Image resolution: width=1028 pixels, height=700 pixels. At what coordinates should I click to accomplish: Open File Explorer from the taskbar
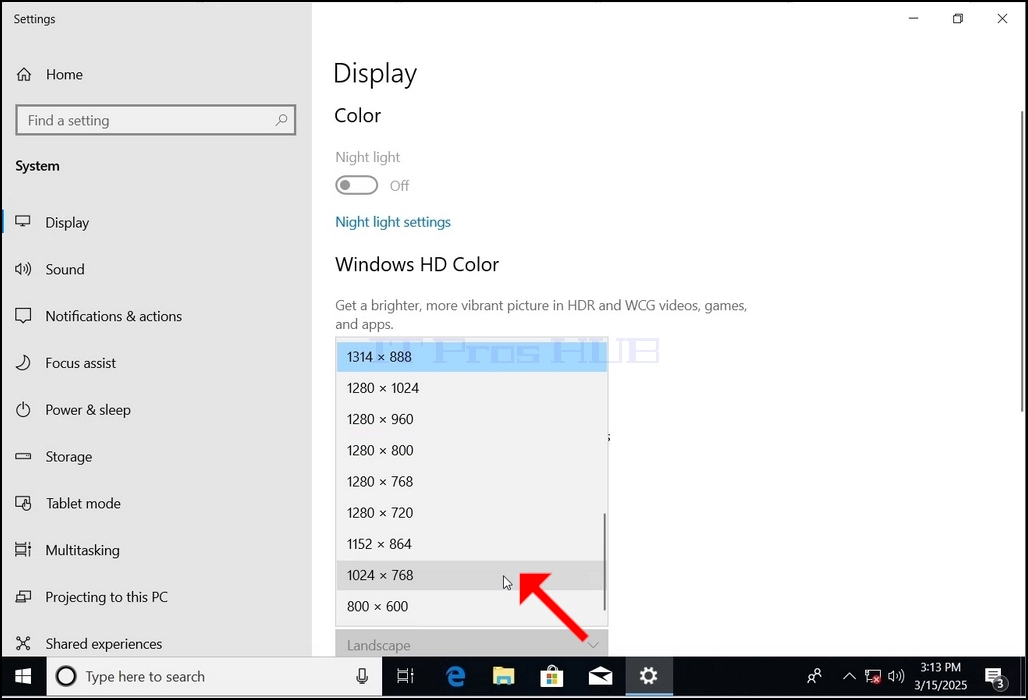coord(504,676)
